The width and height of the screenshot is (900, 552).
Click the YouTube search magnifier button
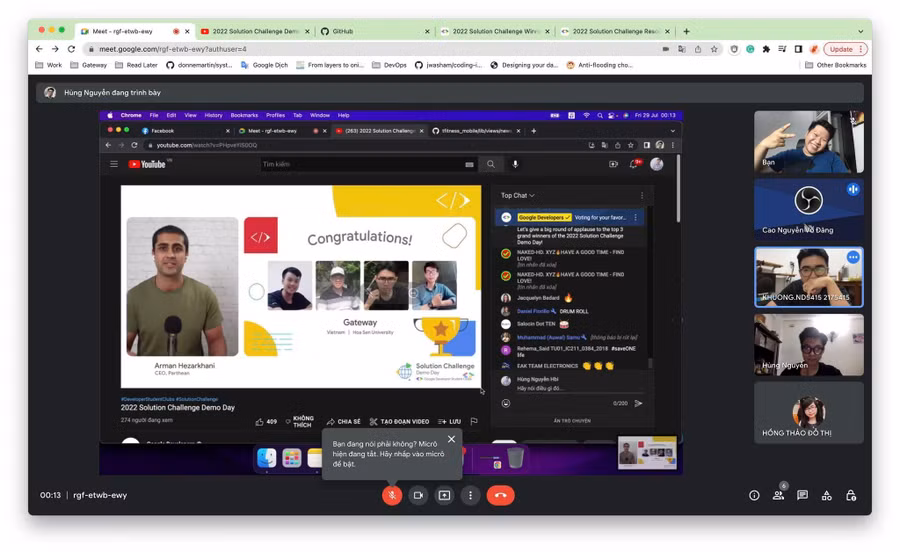[491, 164]
